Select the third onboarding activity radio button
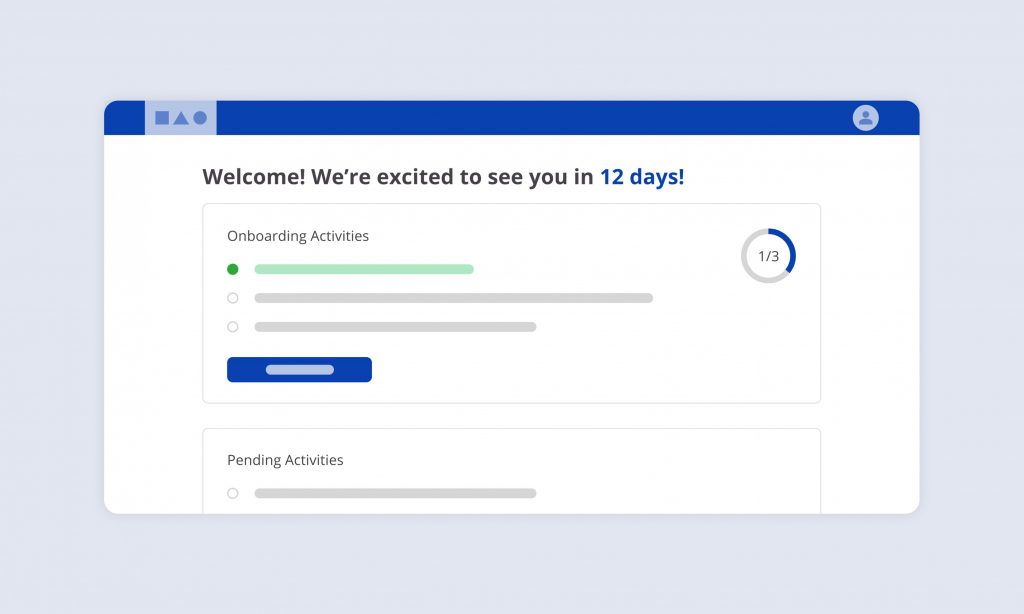Image resolution: width=1024 pixels, height=614 pixels. coord(233,327)
